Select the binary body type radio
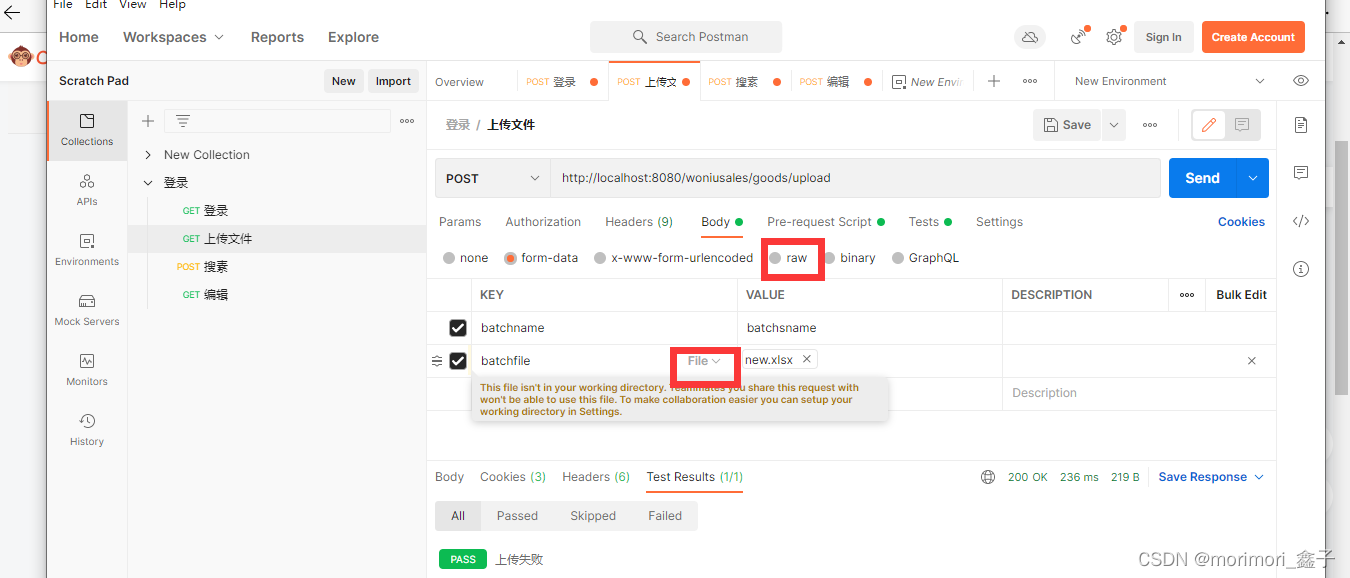The image size is (1350, 578). pyautogui.click(x=829, y=258)
